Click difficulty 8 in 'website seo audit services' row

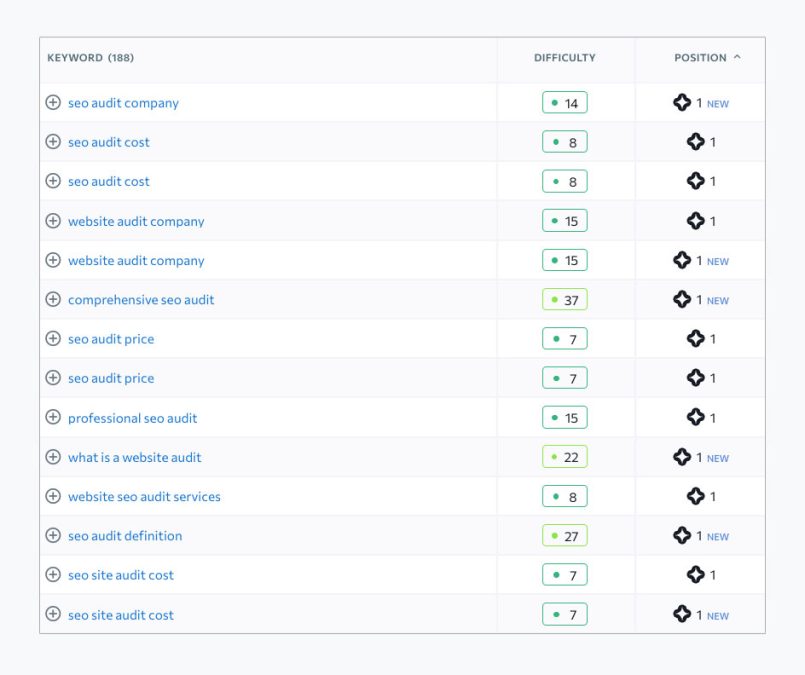pos(565,496)
